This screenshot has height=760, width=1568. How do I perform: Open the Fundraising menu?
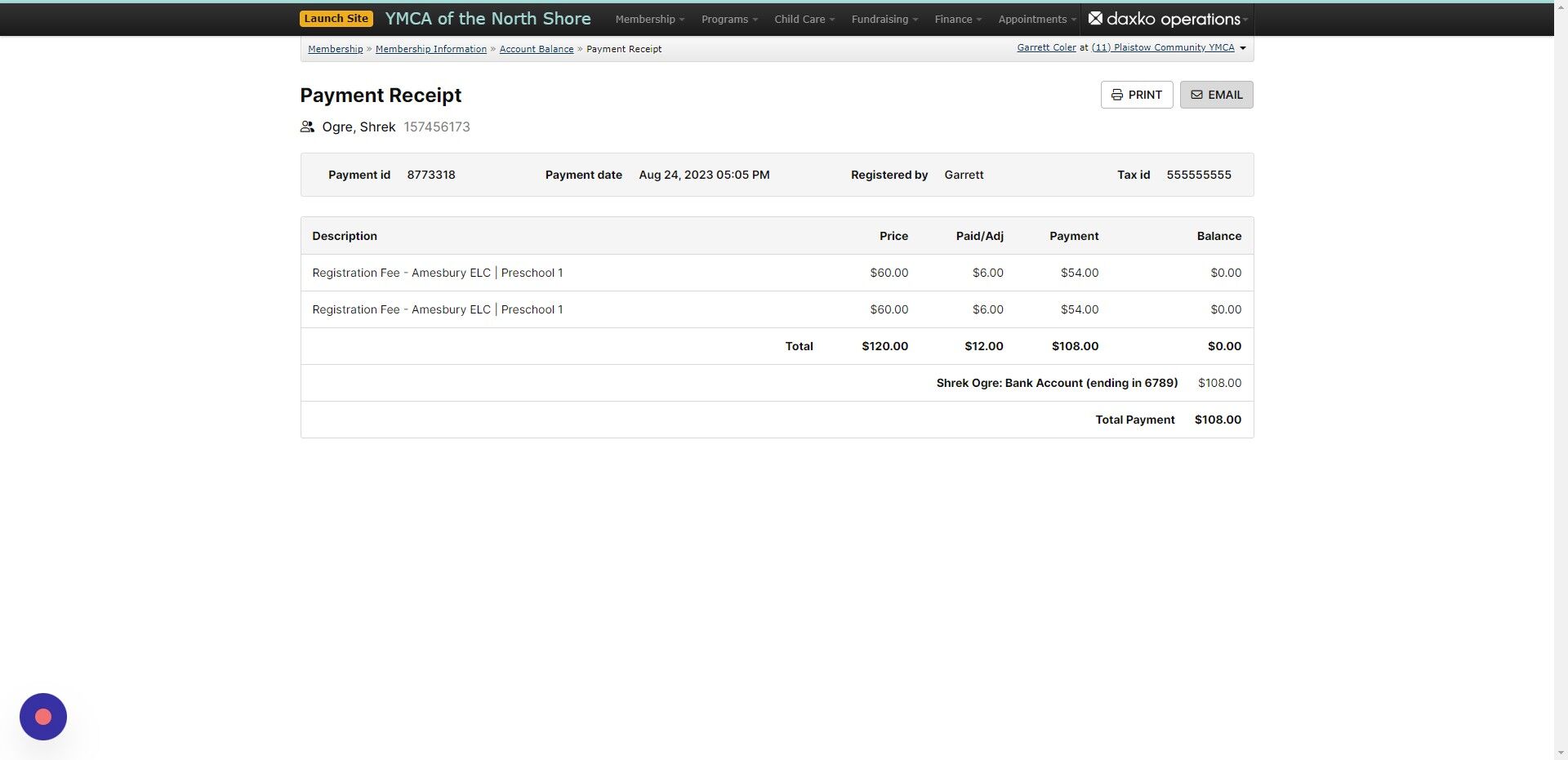(884, 20)
